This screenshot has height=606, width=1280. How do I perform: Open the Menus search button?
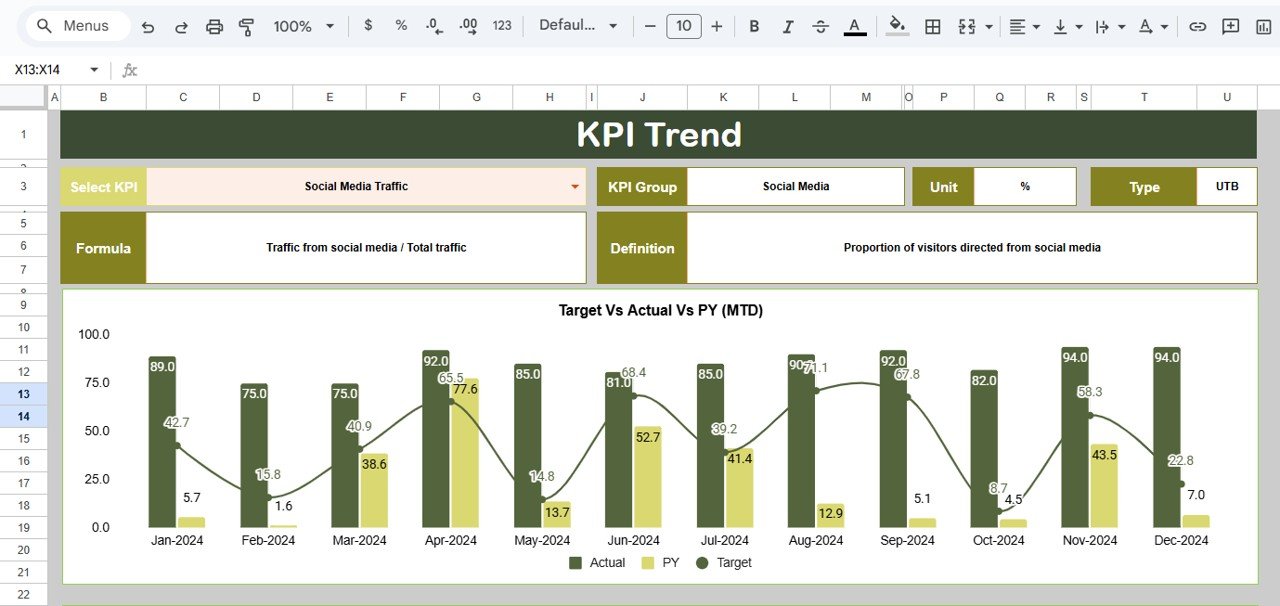[x=75, y=26]
